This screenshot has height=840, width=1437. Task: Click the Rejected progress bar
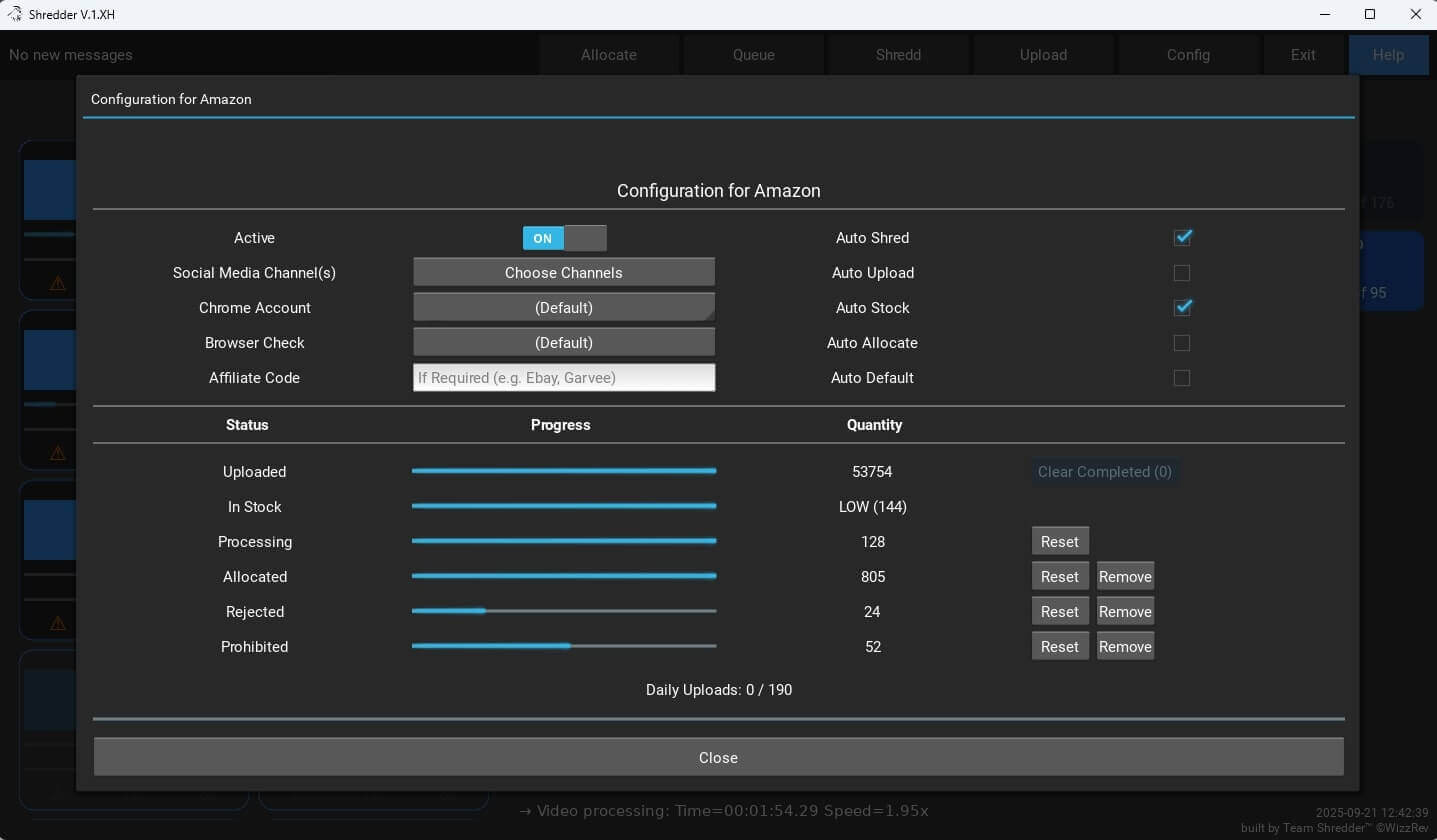pos(564,611)
